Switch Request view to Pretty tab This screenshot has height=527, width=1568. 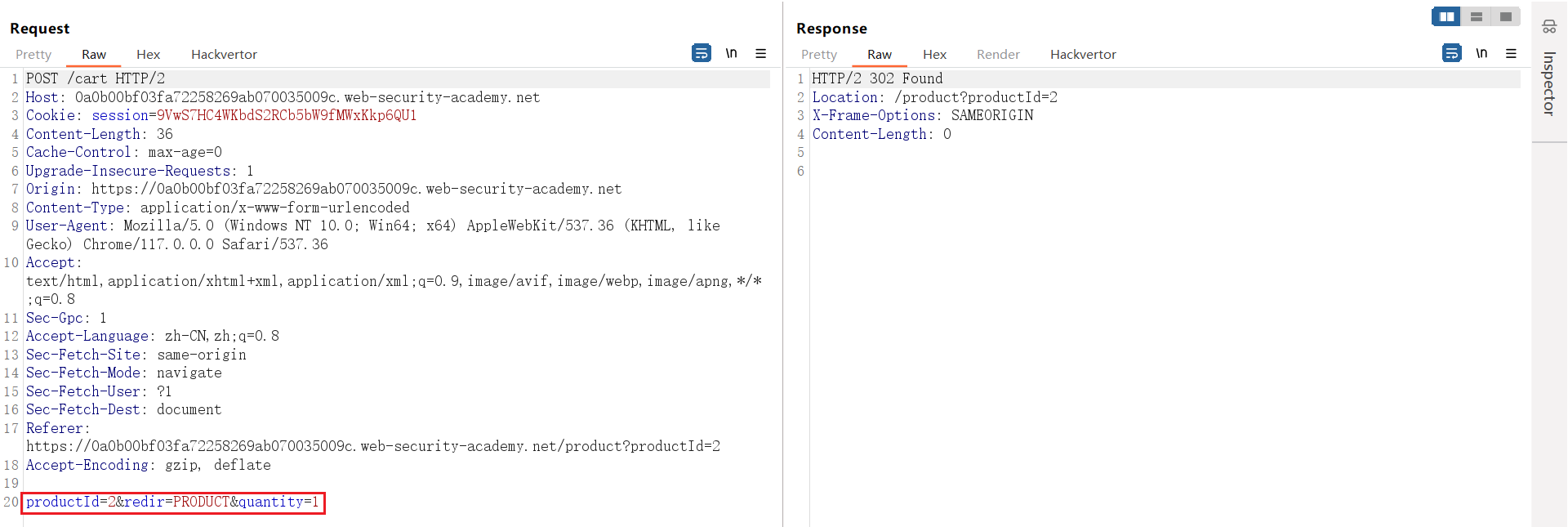coord(33,55)
